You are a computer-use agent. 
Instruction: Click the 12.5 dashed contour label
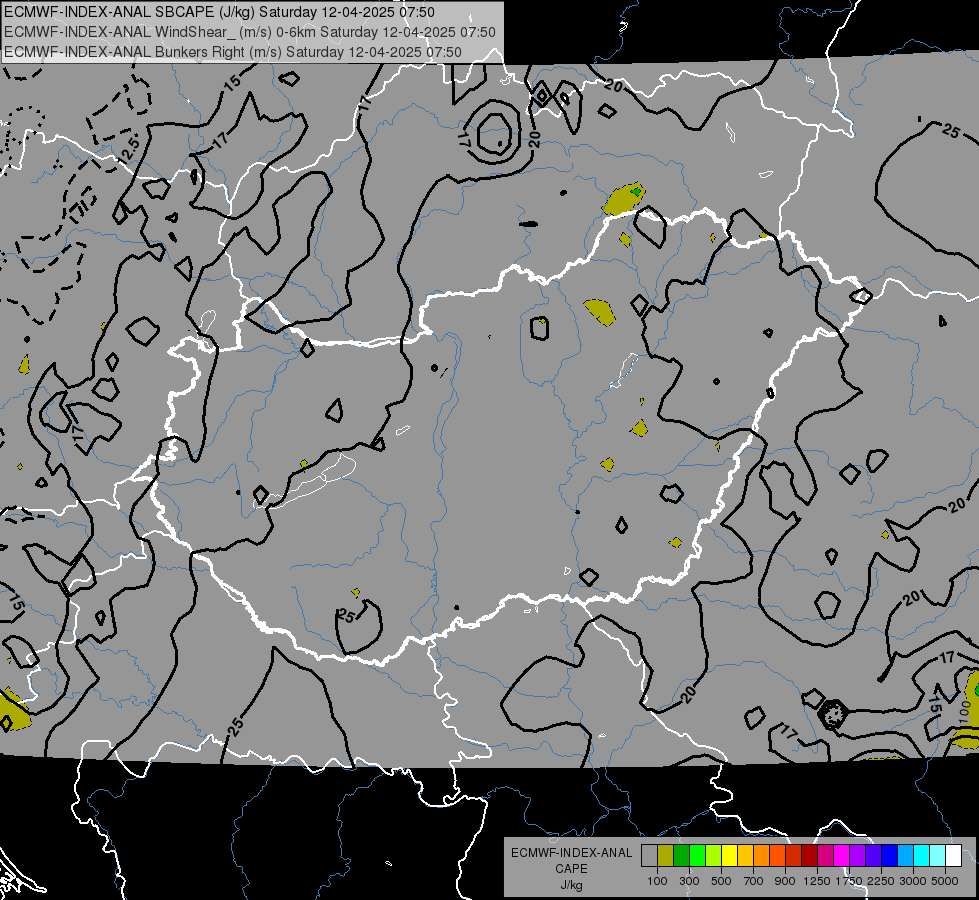pos(130,150)
